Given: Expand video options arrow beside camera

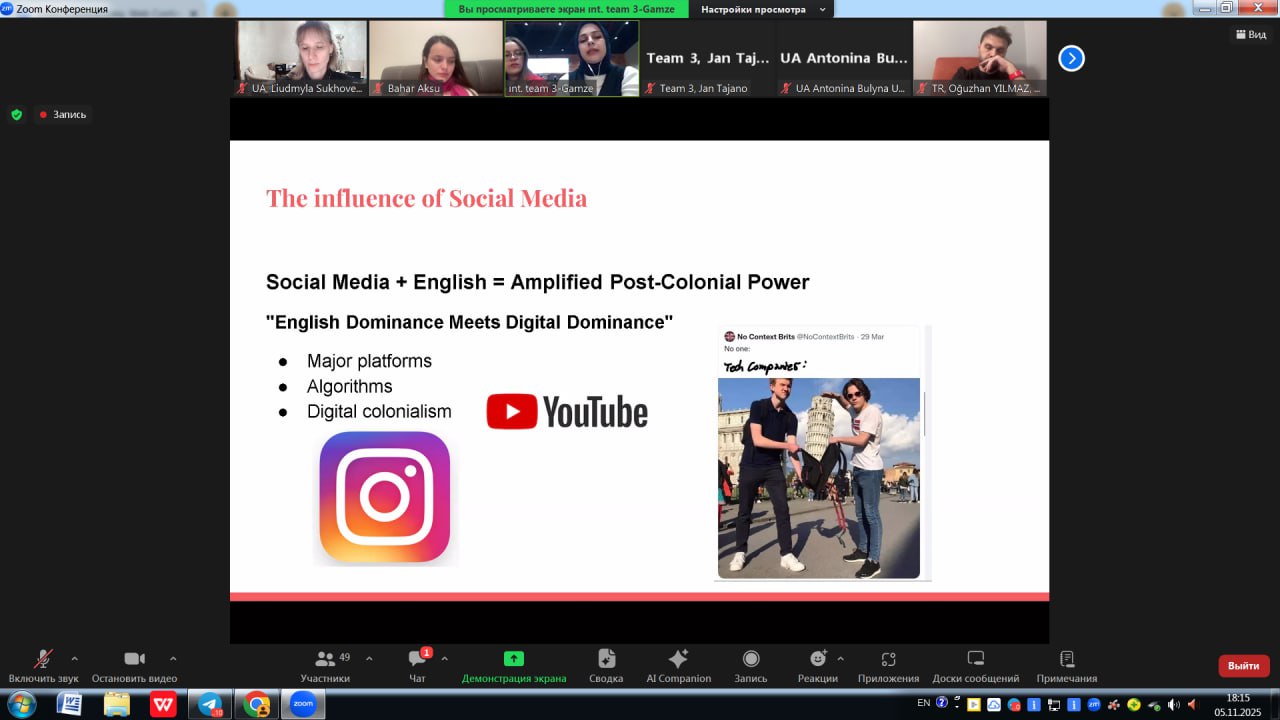Looking at the screenshot, I should pyautogui.click(x=173, y=658).
